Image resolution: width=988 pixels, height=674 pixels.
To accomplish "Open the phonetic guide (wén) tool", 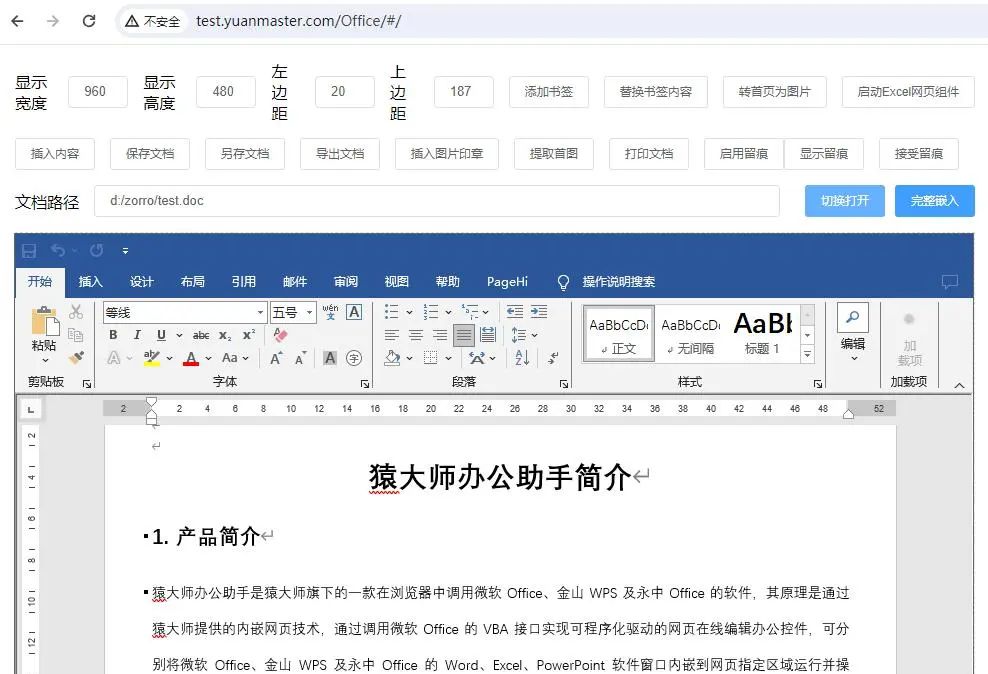I will point(330,312).
